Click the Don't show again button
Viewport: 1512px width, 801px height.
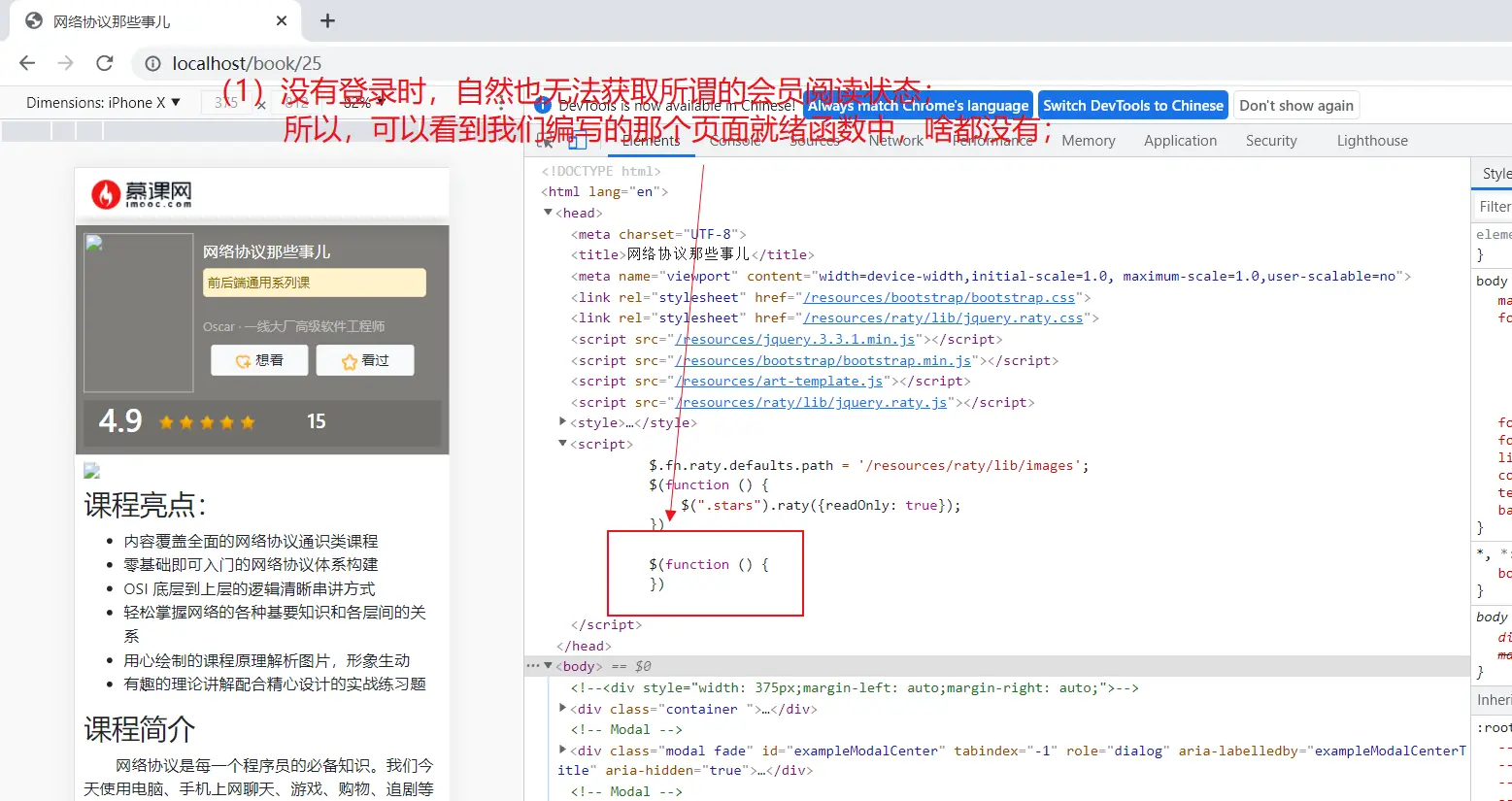[x=1295, y=106]
